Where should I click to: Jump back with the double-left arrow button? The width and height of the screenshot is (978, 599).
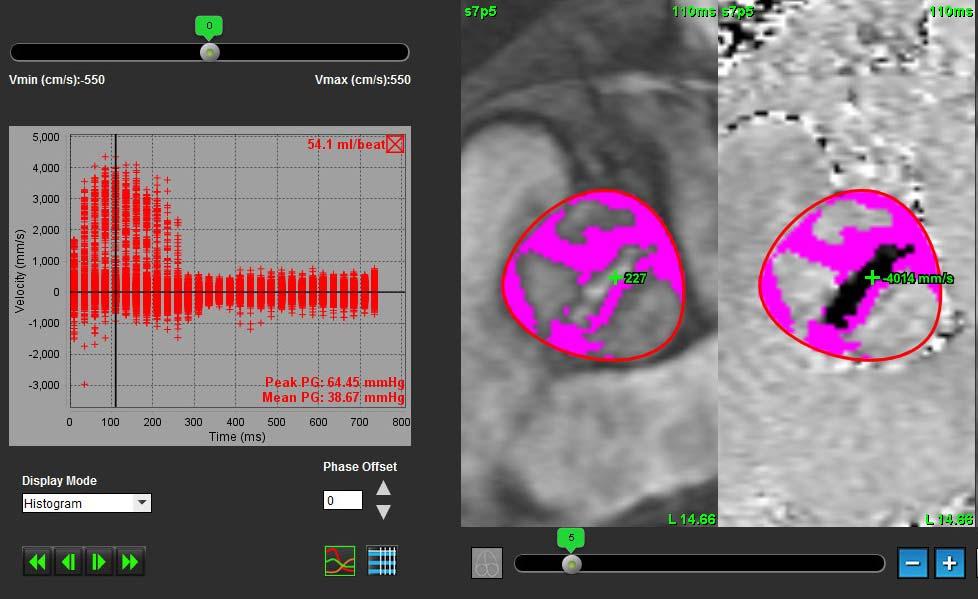37,562
